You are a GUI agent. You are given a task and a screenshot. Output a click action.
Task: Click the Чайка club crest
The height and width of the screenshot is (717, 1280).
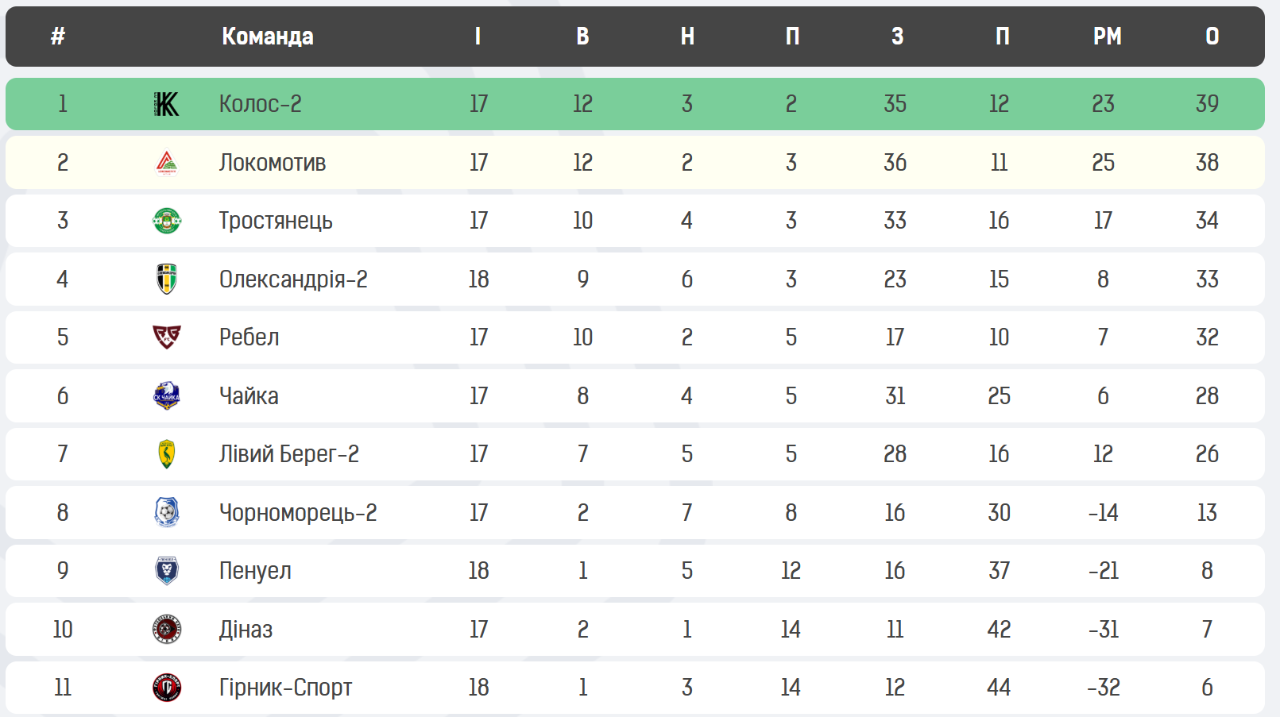click(166, 396)
